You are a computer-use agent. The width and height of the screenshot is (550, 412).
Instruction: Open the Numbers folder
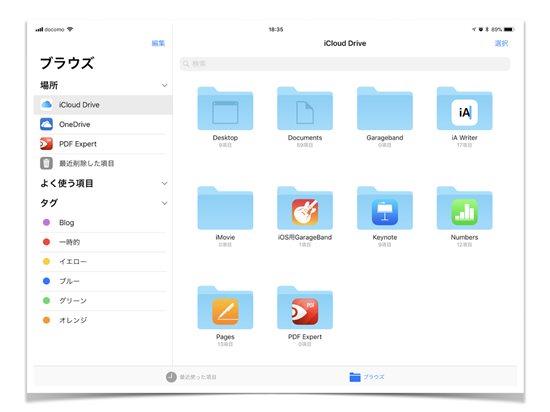[x=464, y=208]
